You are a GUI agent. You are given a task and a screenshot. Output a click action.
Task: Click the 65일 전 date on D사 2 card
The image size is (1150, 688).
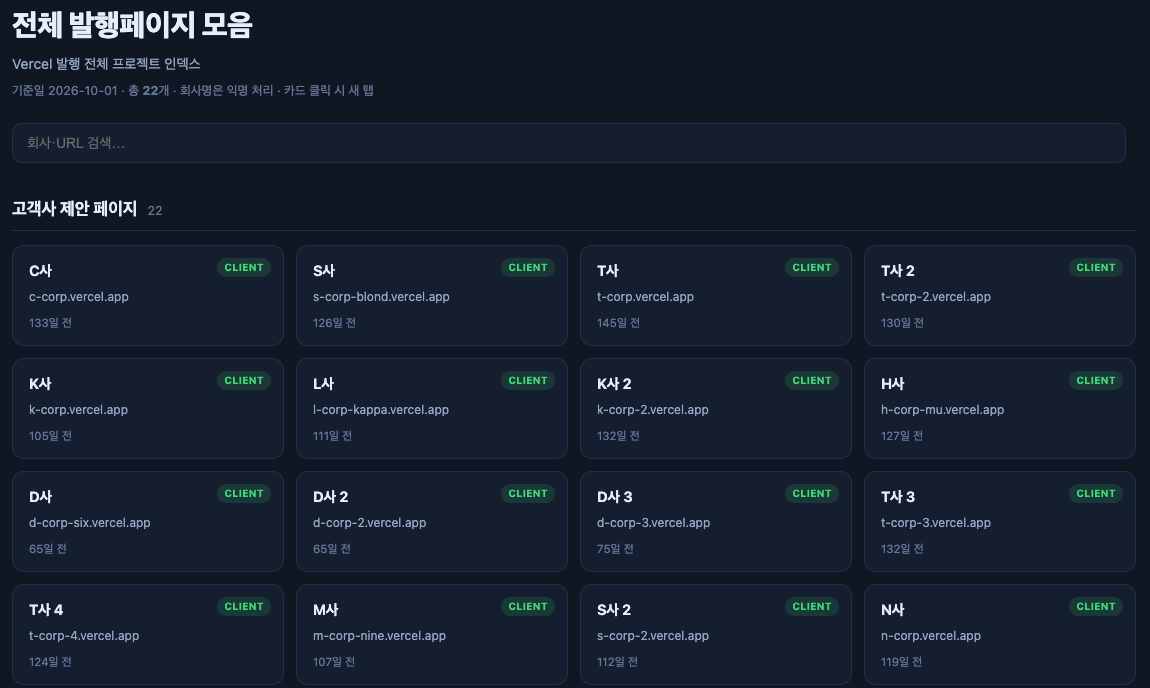coord(332,549)
